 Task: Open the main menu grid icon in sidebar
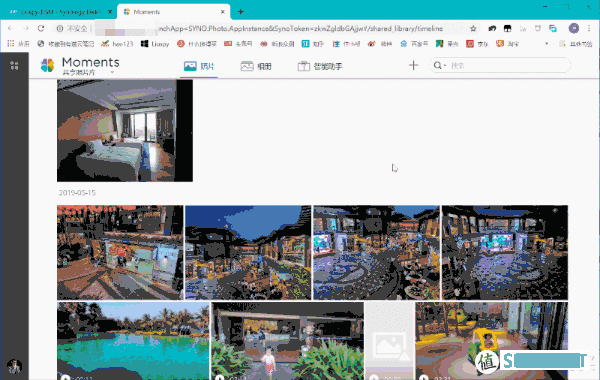pyautogui.click(x=14, y=65)
